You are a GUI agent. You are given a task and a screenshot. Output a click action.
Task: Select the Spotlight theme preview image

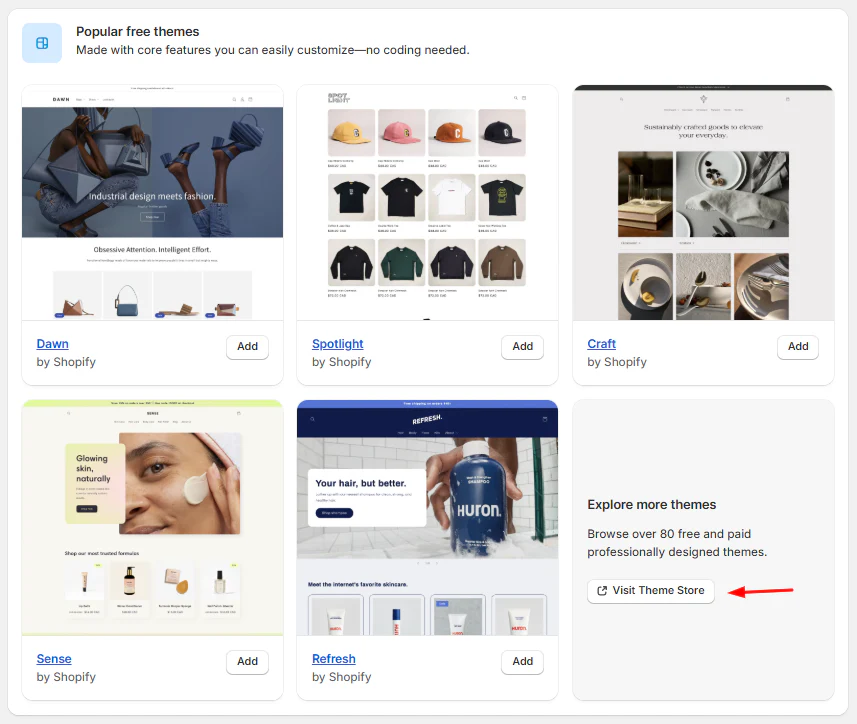(427, 203)
